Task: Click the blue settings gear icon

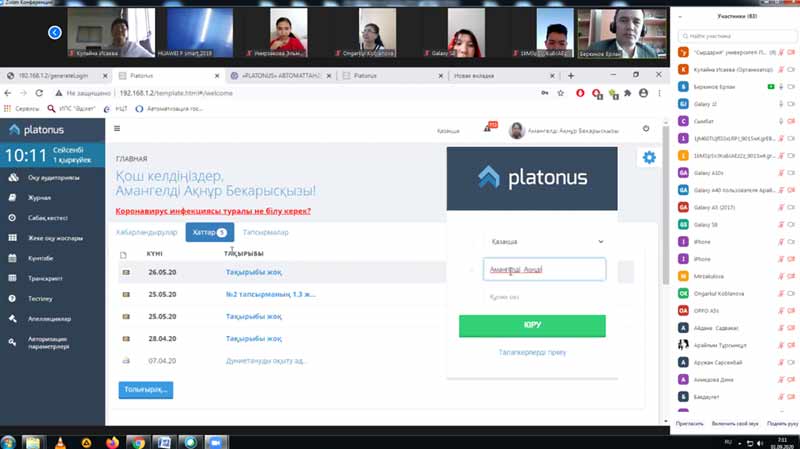Action: 649,157
